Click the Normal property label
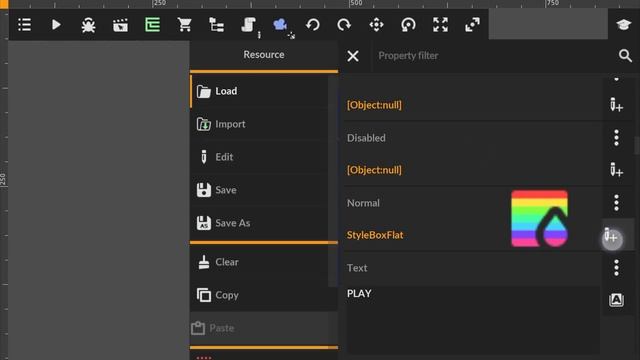This screenshot has height=360, width=640. coord(363,203)
